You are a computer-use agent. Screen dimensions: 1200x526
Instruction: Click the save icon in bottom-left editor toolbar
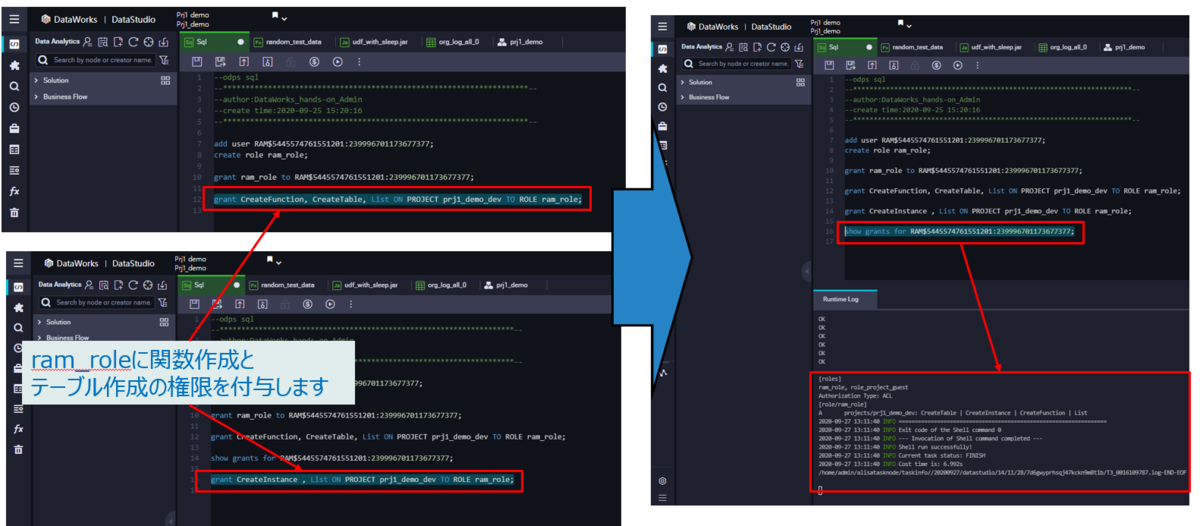point(193,303)
